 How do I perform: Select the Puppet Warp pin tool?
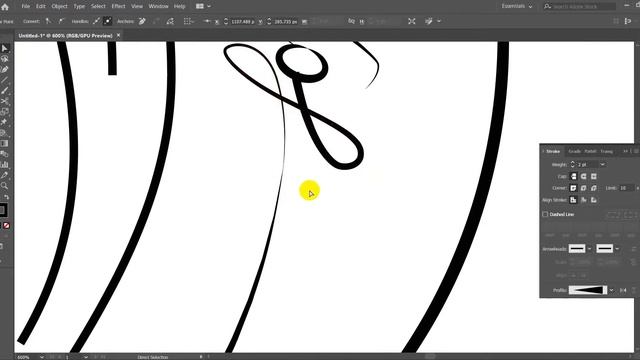pos(4,122)
